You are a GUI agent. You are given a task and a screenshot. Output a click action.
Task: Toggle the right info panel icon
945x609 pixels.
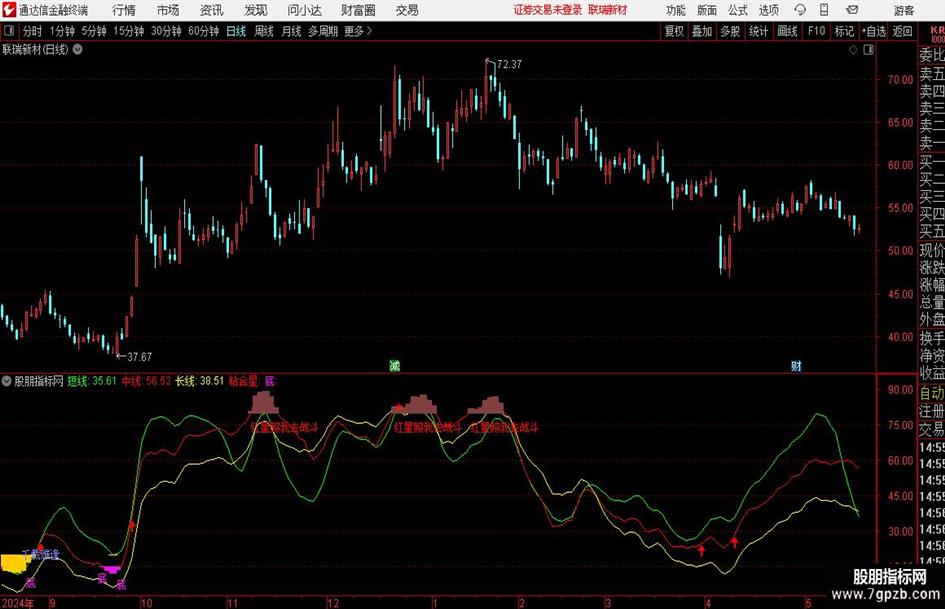(x=868, y=50)
